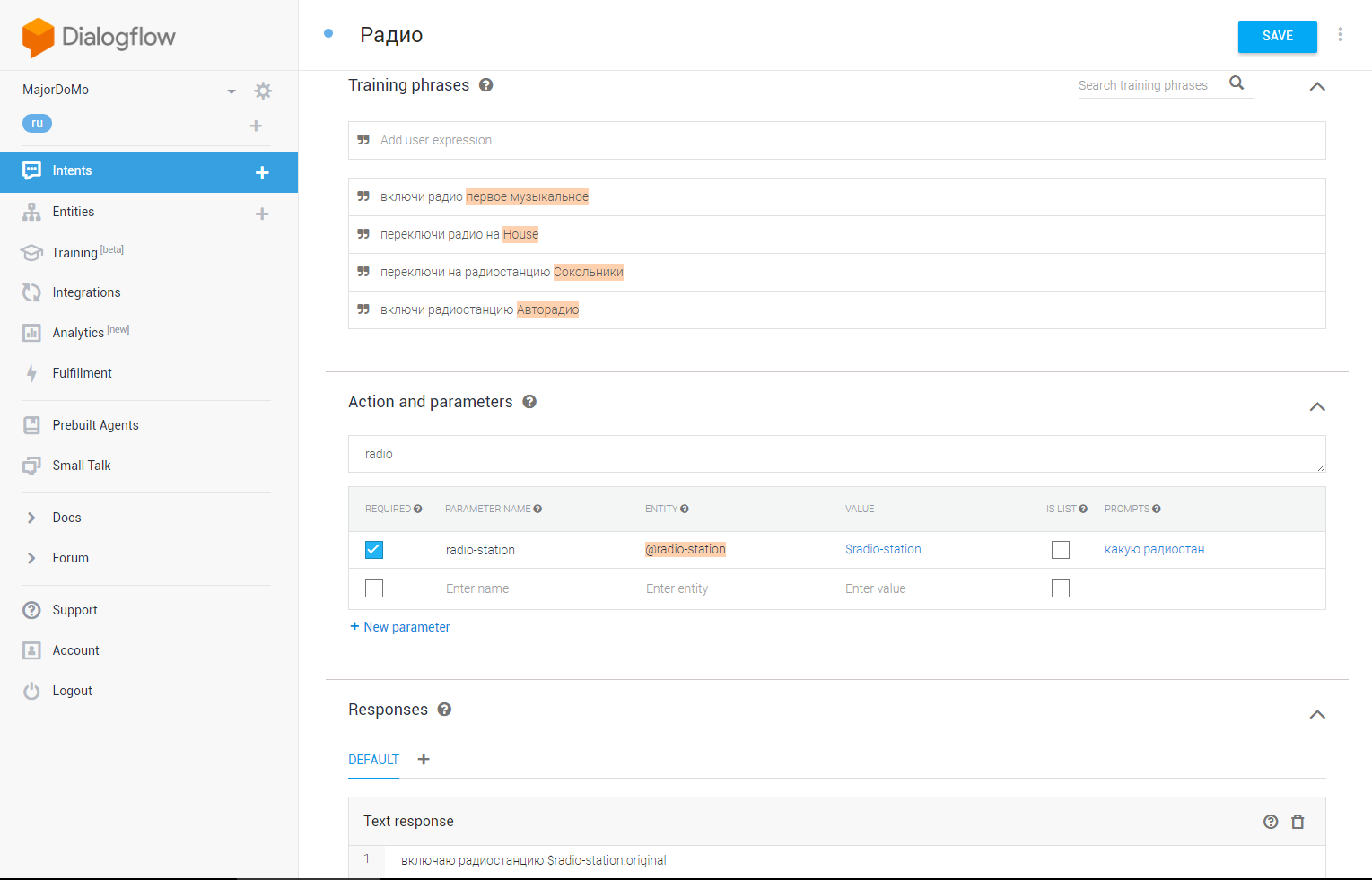This screenshot has height=880, width=1372.
Task: Open help icon beside Training phrases heading
Action: coord(485,85)
